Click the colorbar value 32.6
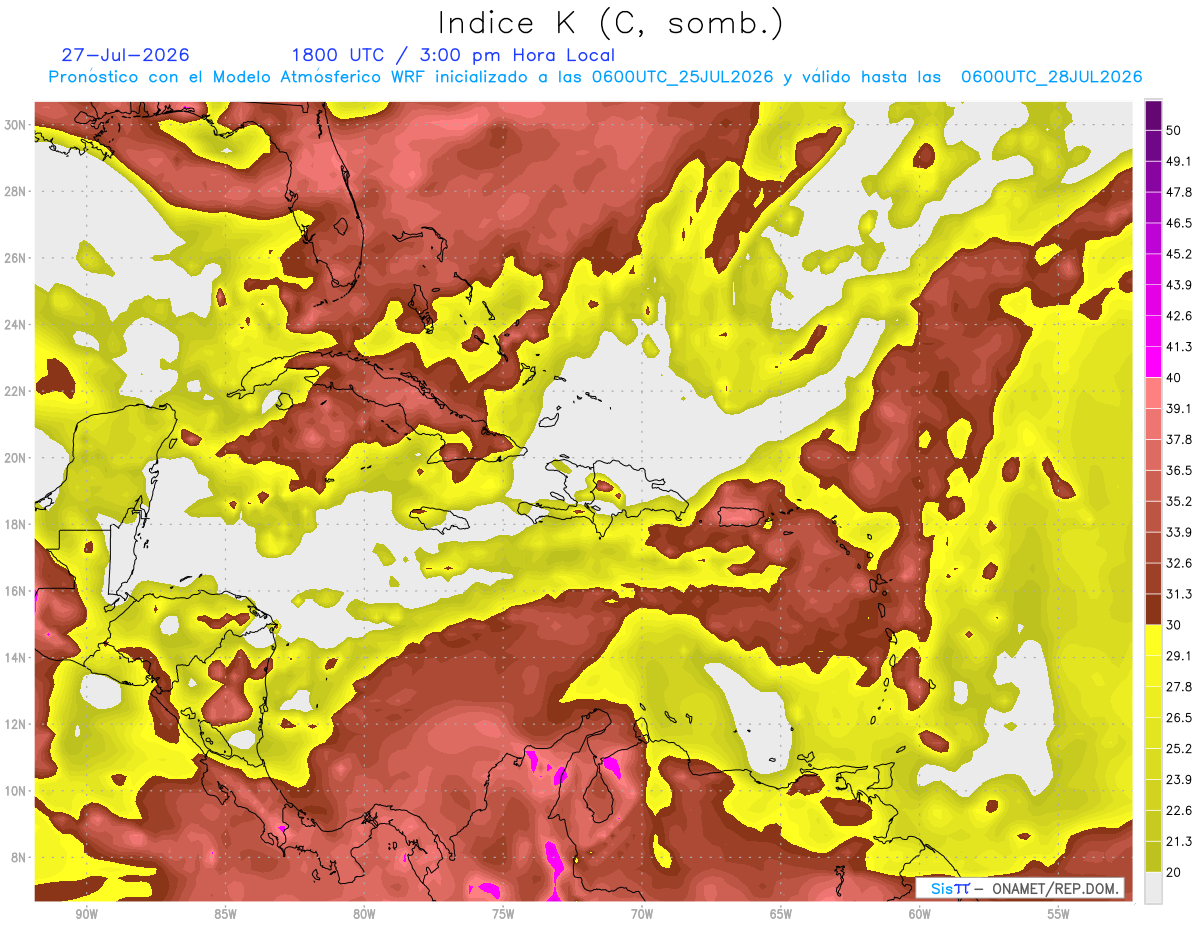This screenshot has width=1200, height=927. click(1179, 563)
